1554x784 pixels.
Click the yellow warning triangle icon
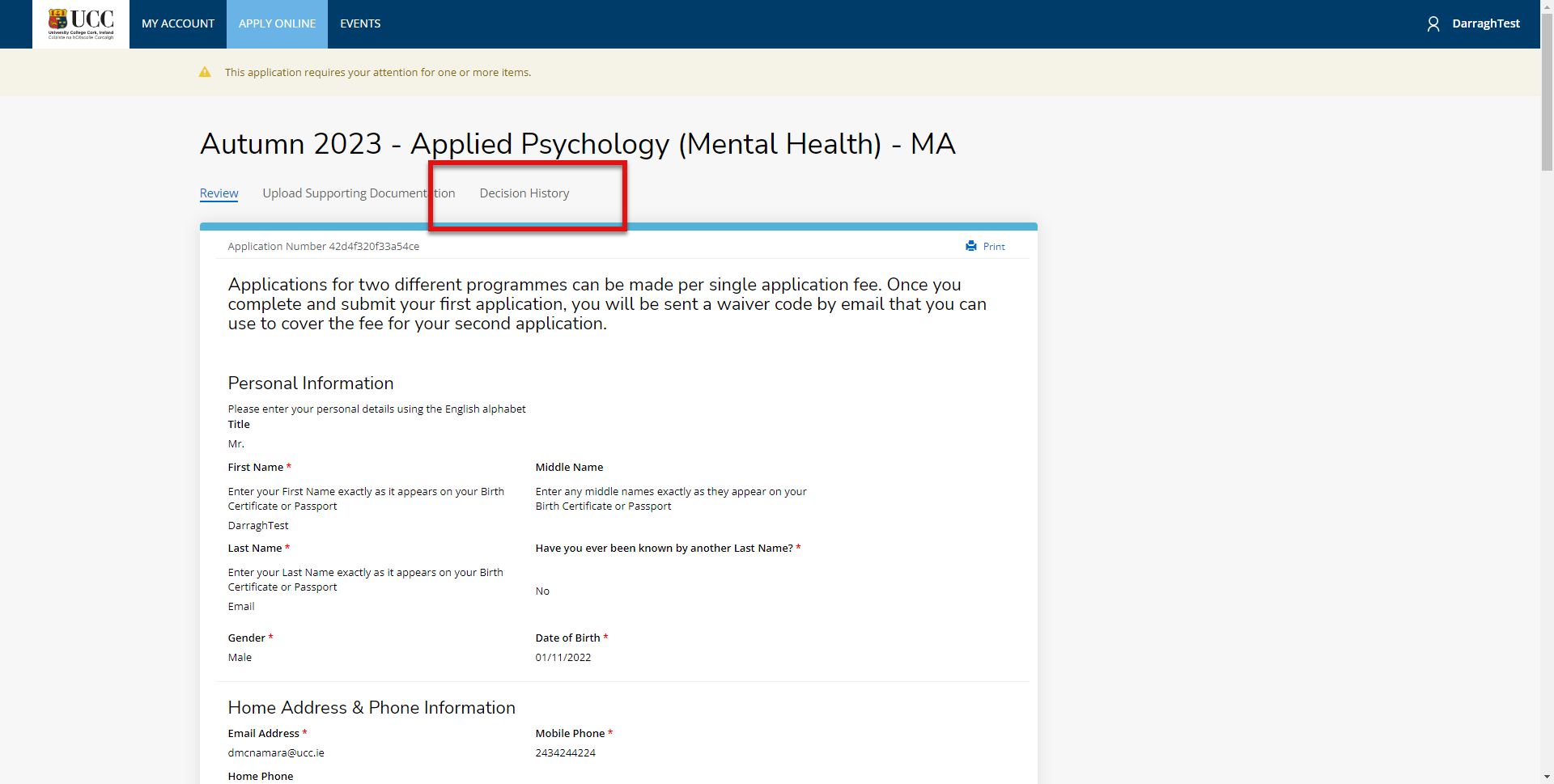205,72
